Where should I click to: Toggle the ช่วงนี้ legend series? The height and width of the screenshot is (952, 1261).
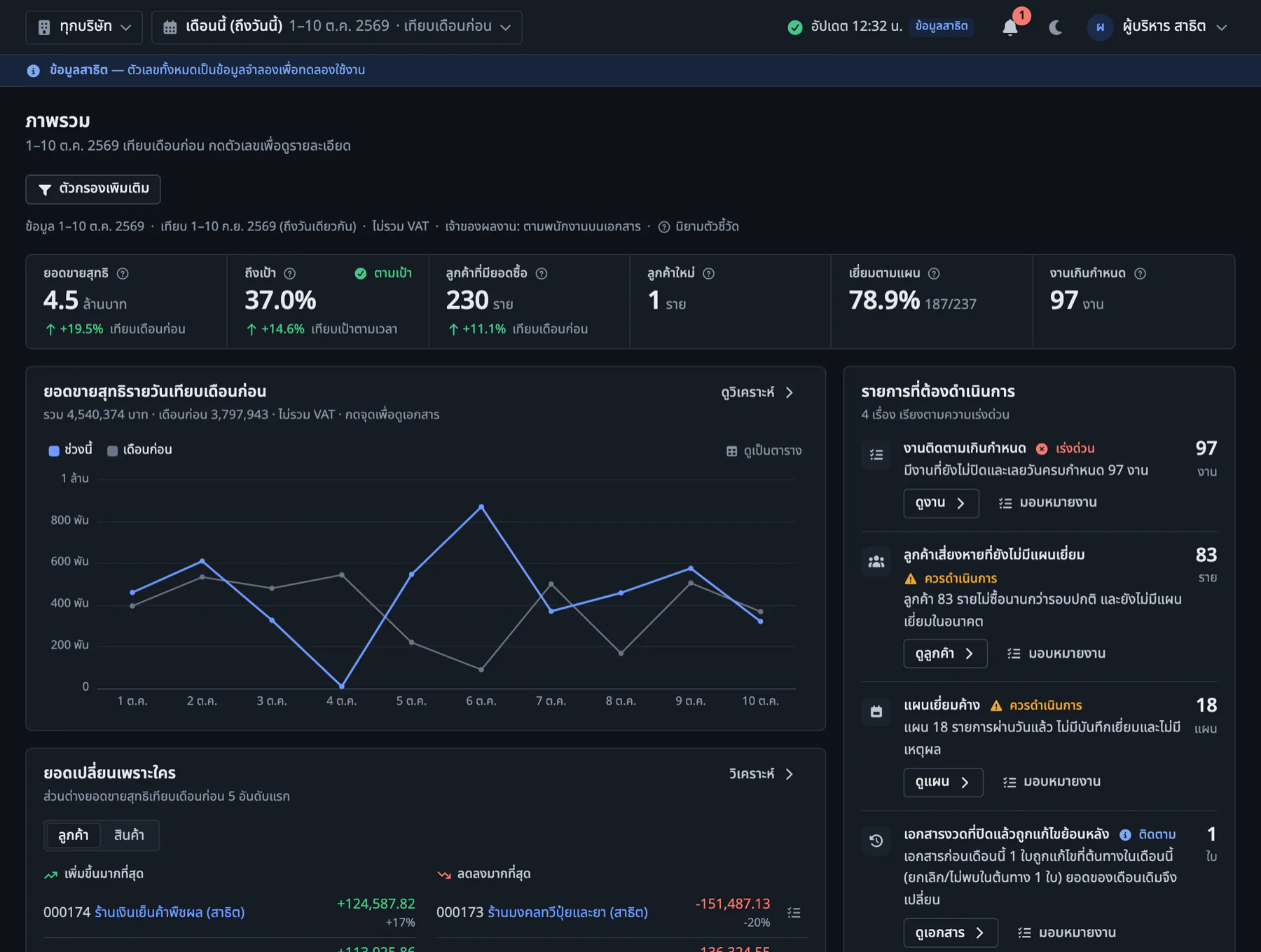[x=70, y=450]
